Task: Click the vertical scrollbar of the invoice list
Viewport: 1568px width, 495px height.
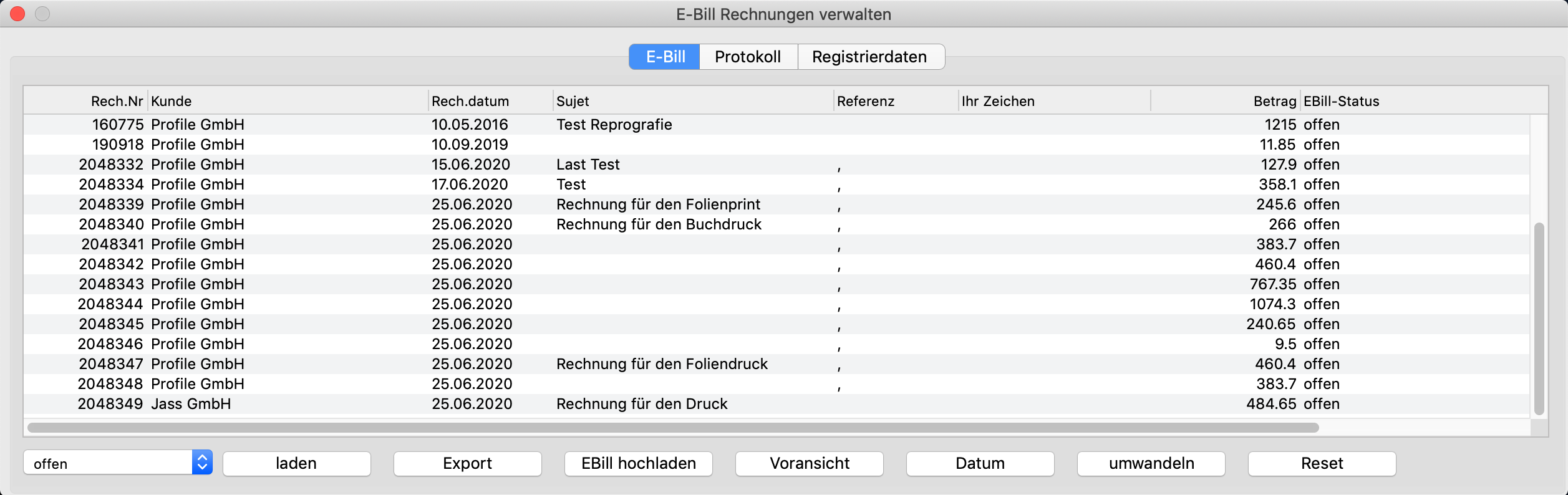Action: [x=1539, y=318]
